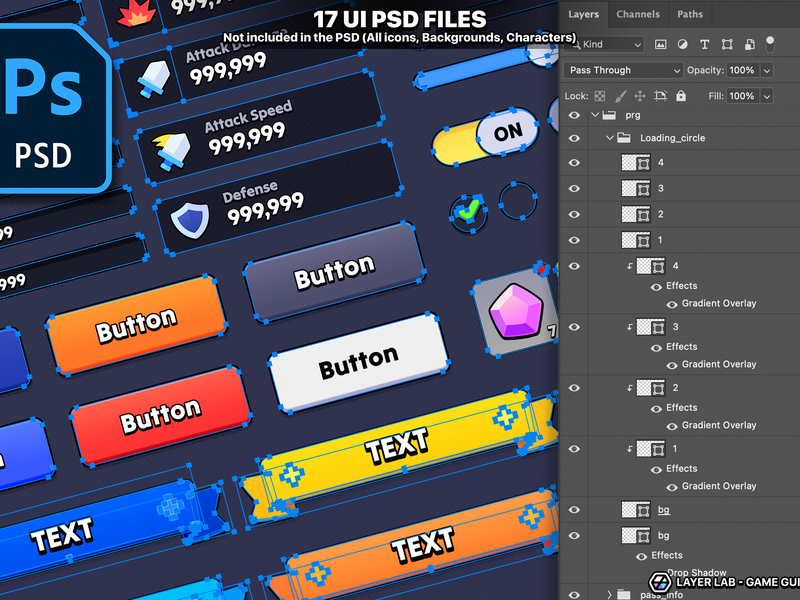Lock transparent pixels icon

click(x=600, y=96)
